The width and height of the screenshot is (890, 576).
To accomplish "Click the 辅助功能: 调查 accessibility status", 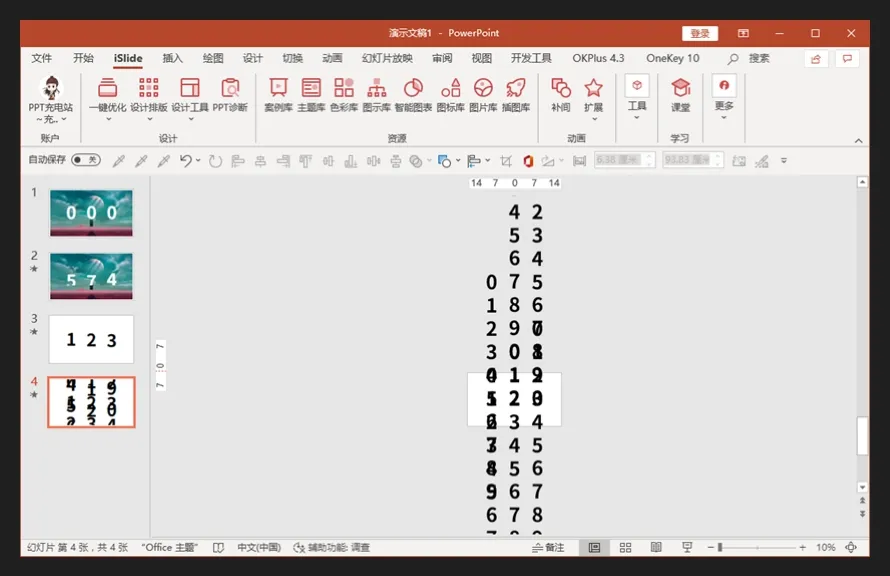I will click(331, 547).
